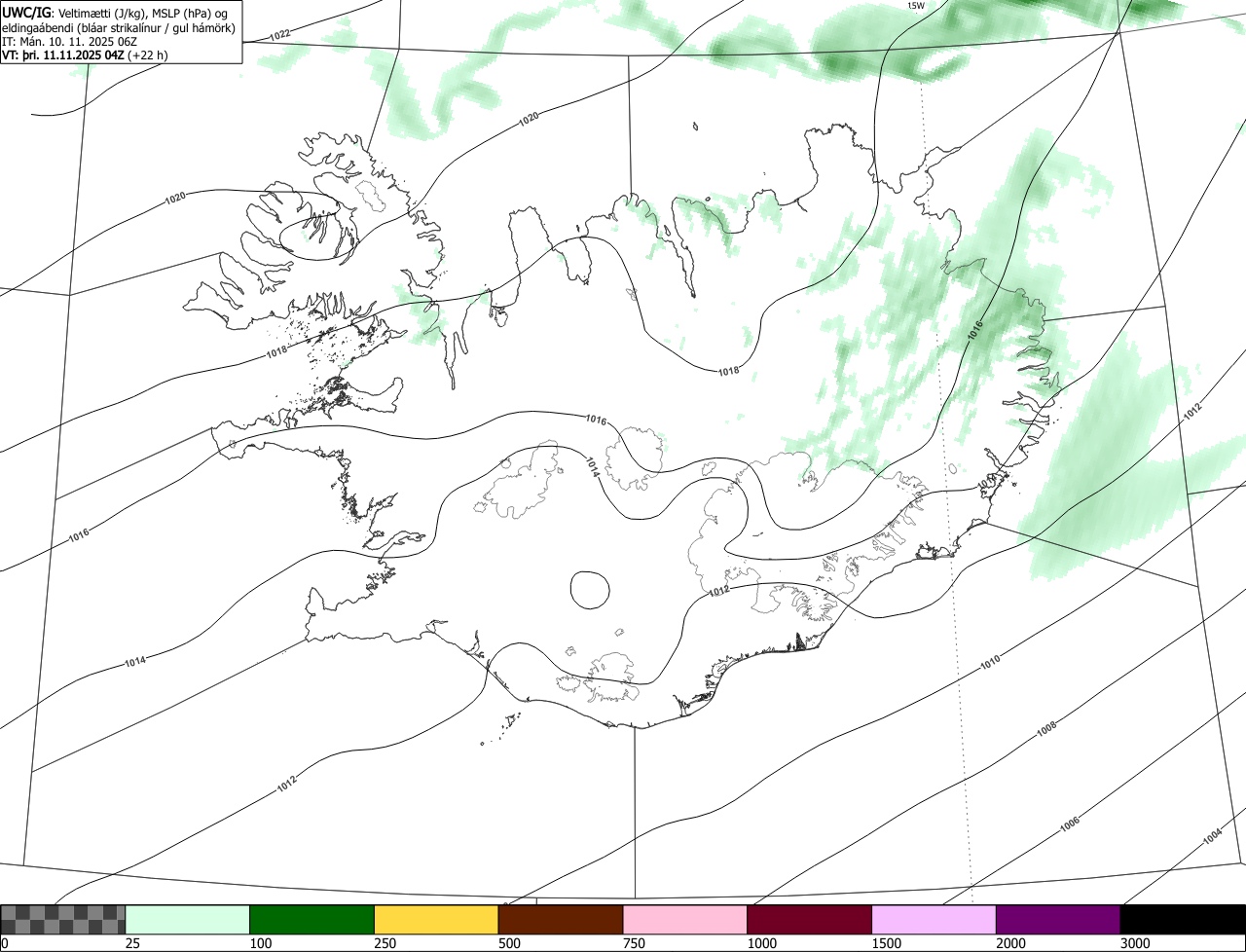Select the yellow 250–500 legend swatch
The height and width of the screenshot is (952, 1246).
(x=436, y=919)
